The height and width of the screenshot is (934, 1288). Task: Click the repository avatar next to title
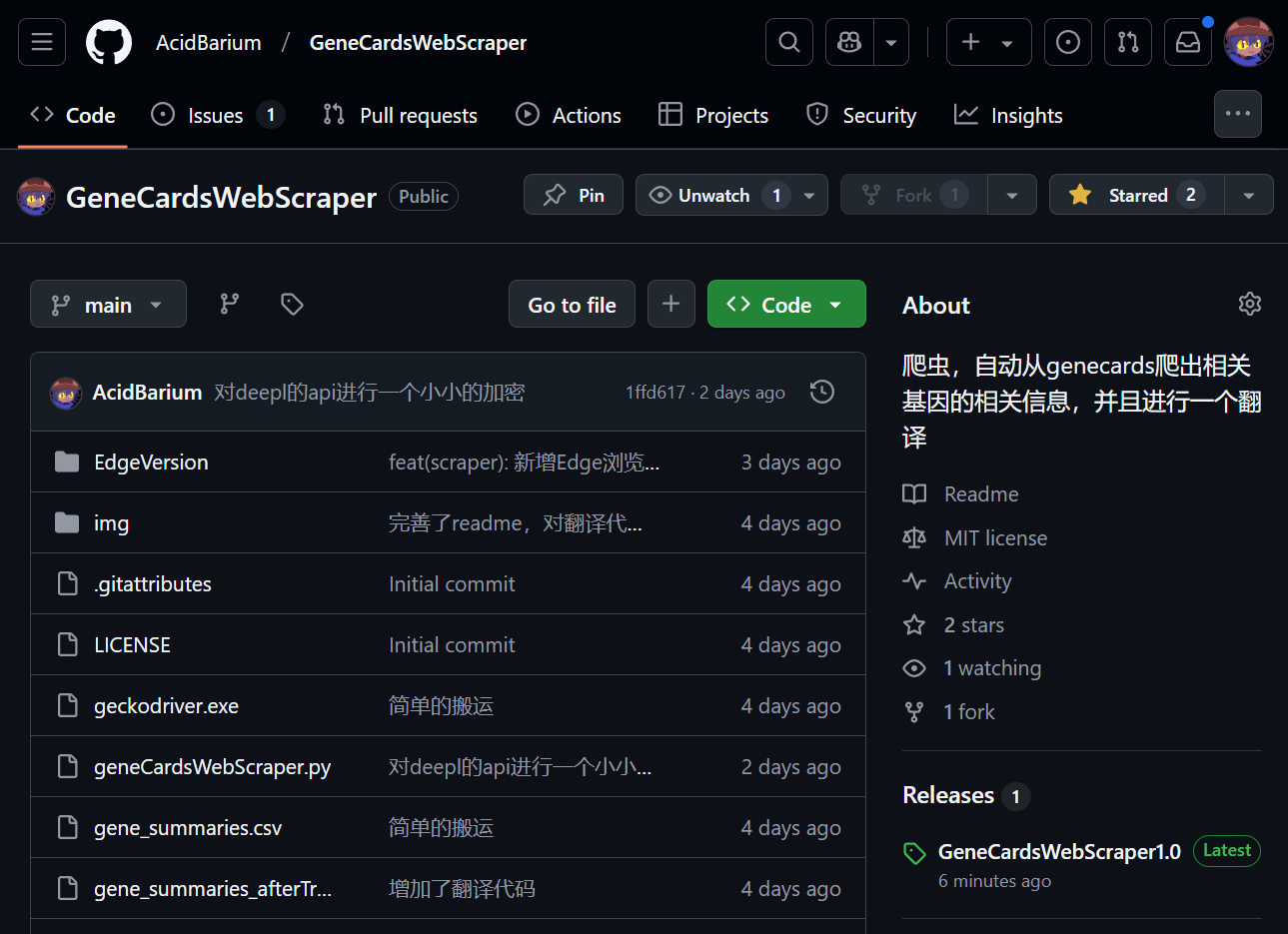click(x=36, y=197)
